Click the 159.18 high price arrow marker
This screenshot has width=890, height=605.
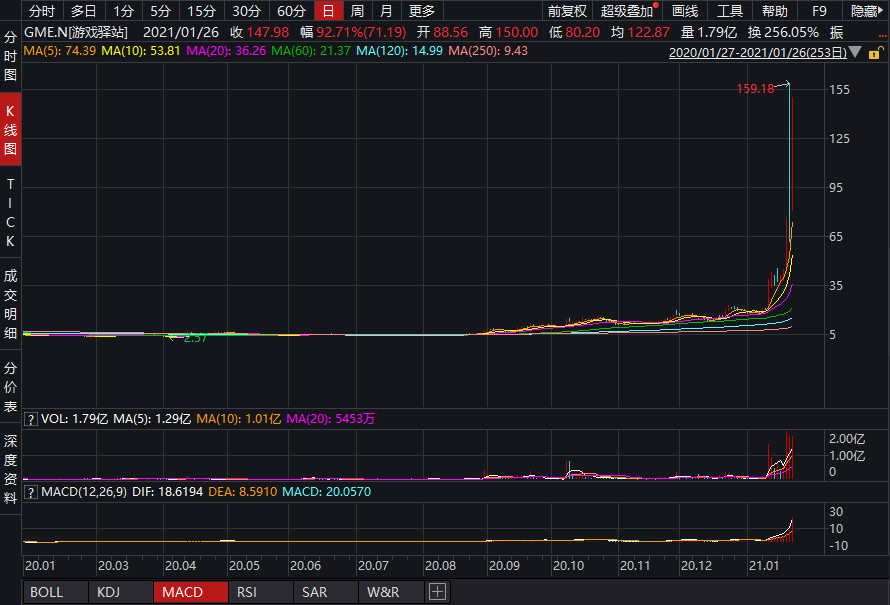click(x=784, y=85)
